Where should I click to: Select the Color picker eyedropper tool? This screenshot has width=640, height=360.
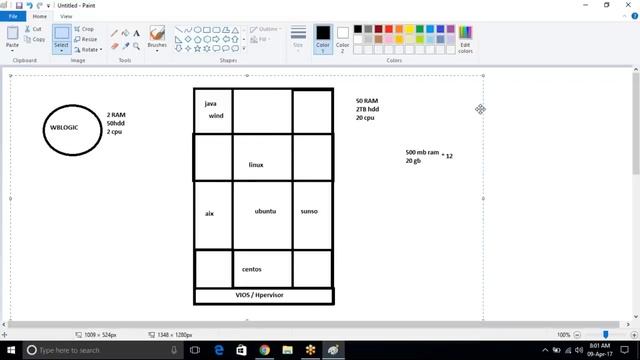click(x=126, y=46)
